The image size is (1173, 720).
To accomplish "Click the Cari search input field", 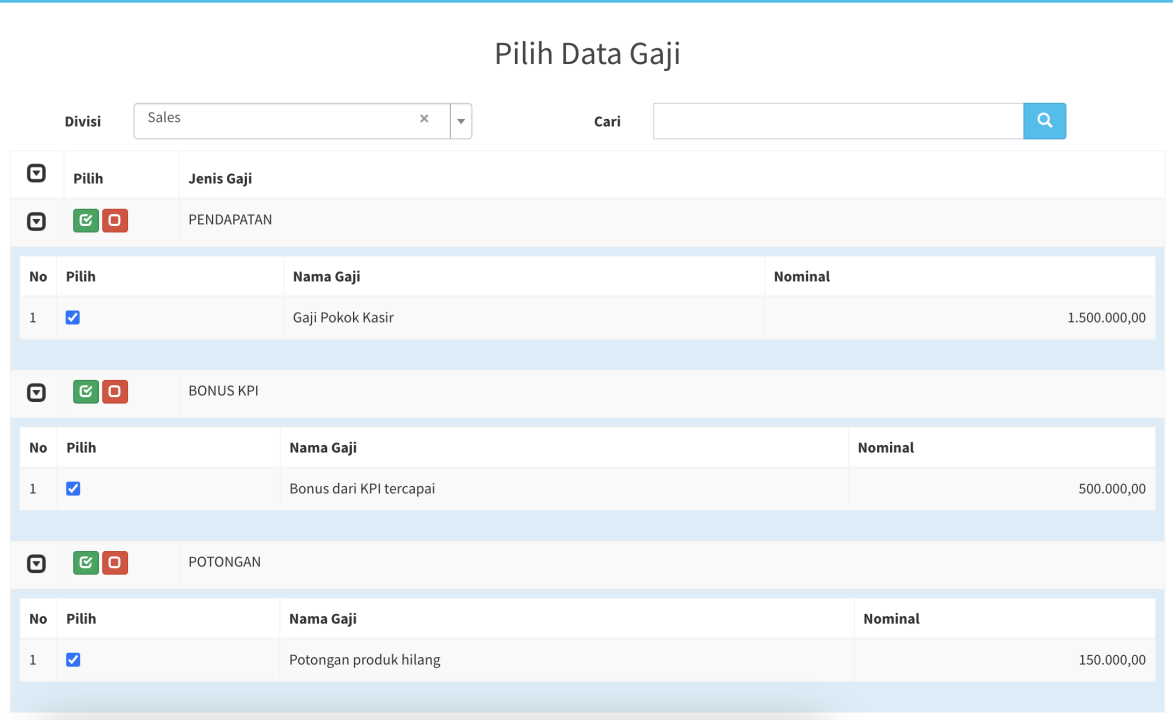I will click(x=837, y=121).
